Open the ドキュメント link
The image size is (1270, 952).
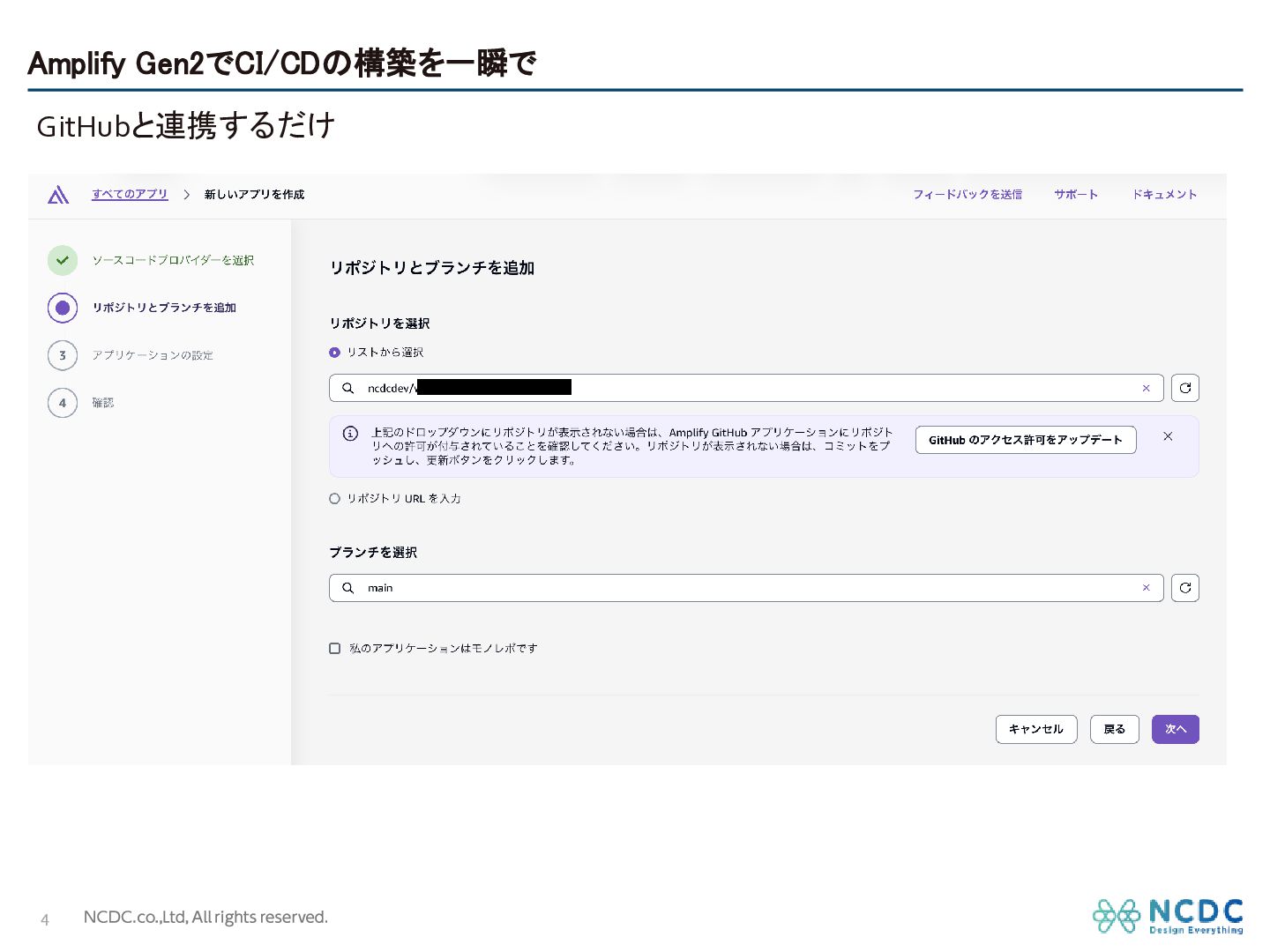1165,195
